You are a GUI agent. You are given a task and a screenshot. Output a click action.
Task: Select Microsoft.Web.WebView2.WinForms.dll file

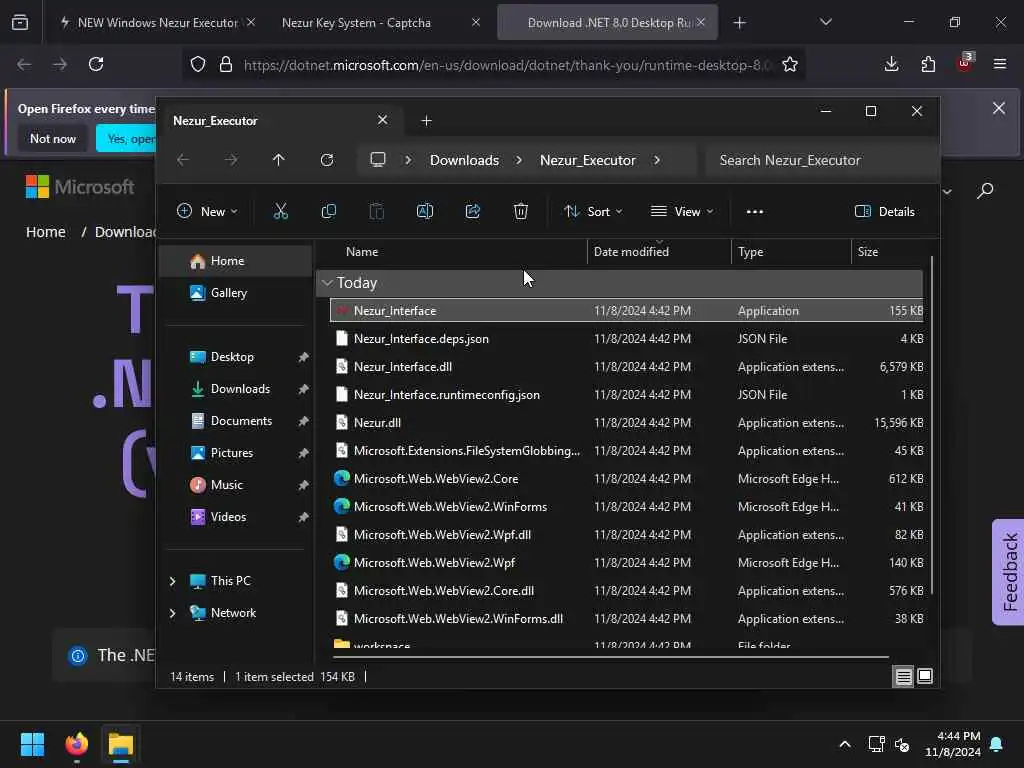click(627, 618)
